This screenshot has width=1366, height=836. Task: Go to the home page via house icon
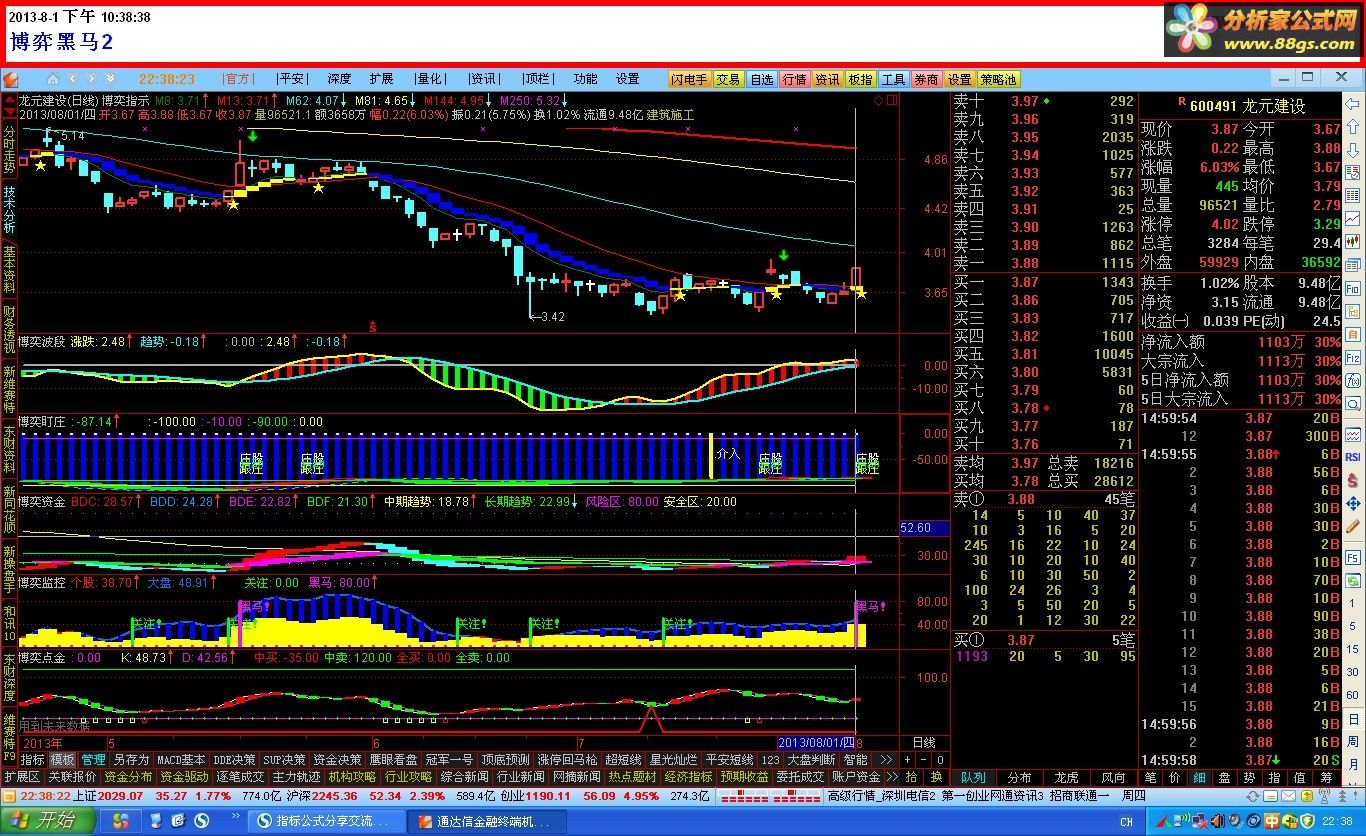(x=52, y=79)
